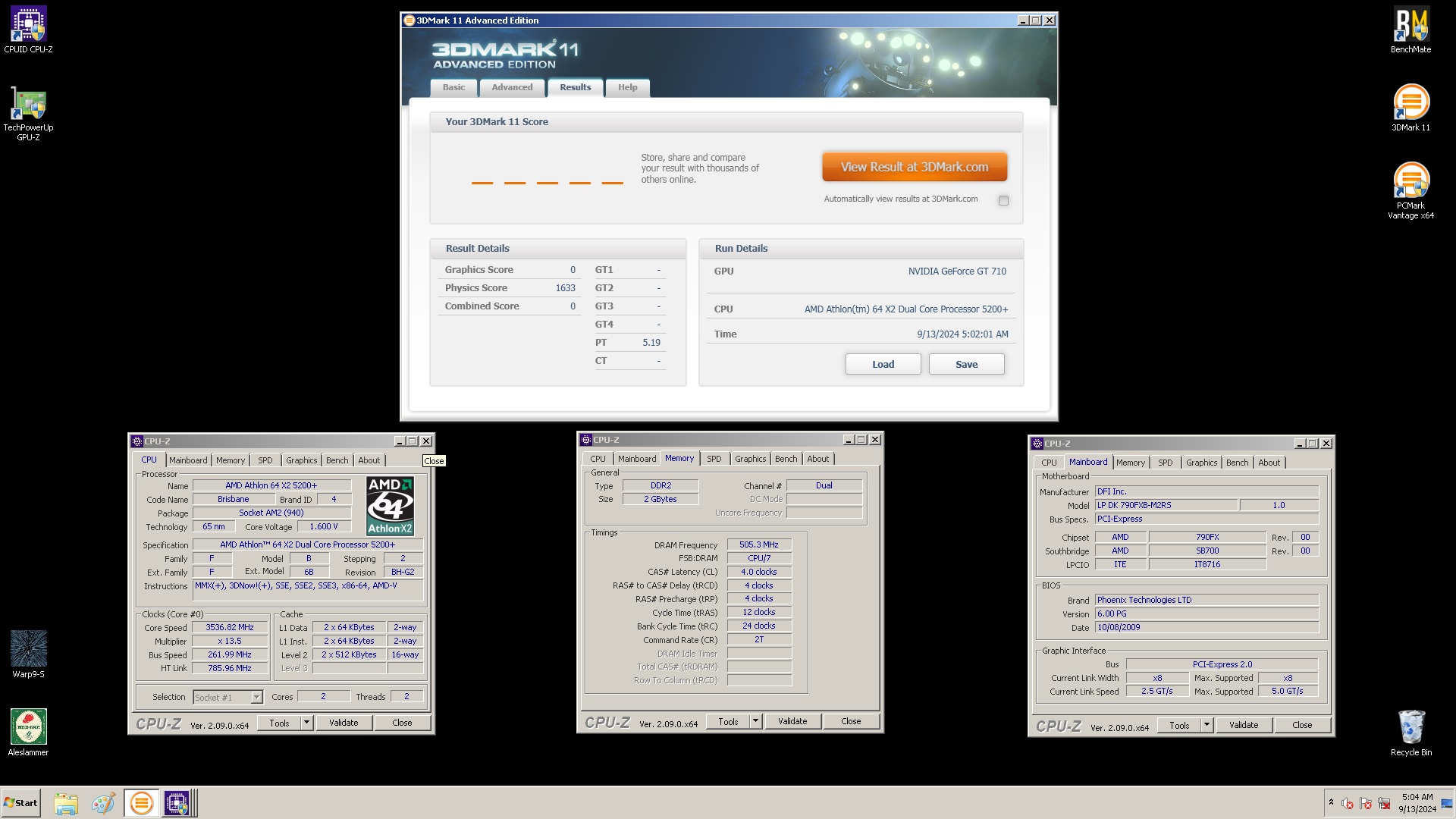
Task: Click the Bus Speed value 261.99 MHz
Action: tap(230, 654)
